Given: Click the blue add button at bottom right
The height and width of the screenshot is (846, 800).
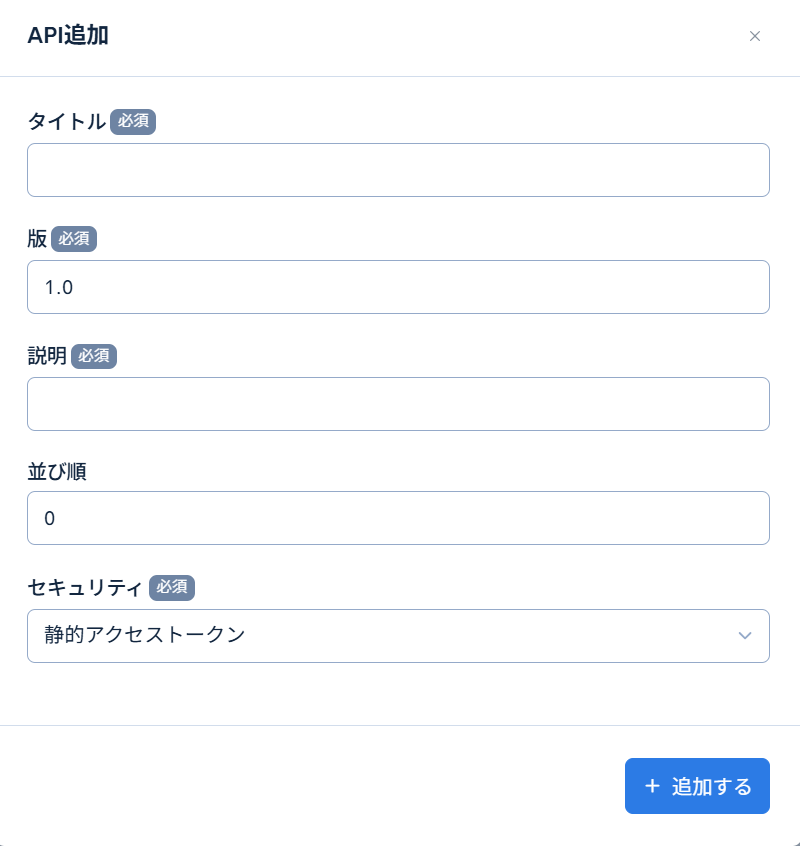Looking at the screenshot, I should 697,786.
